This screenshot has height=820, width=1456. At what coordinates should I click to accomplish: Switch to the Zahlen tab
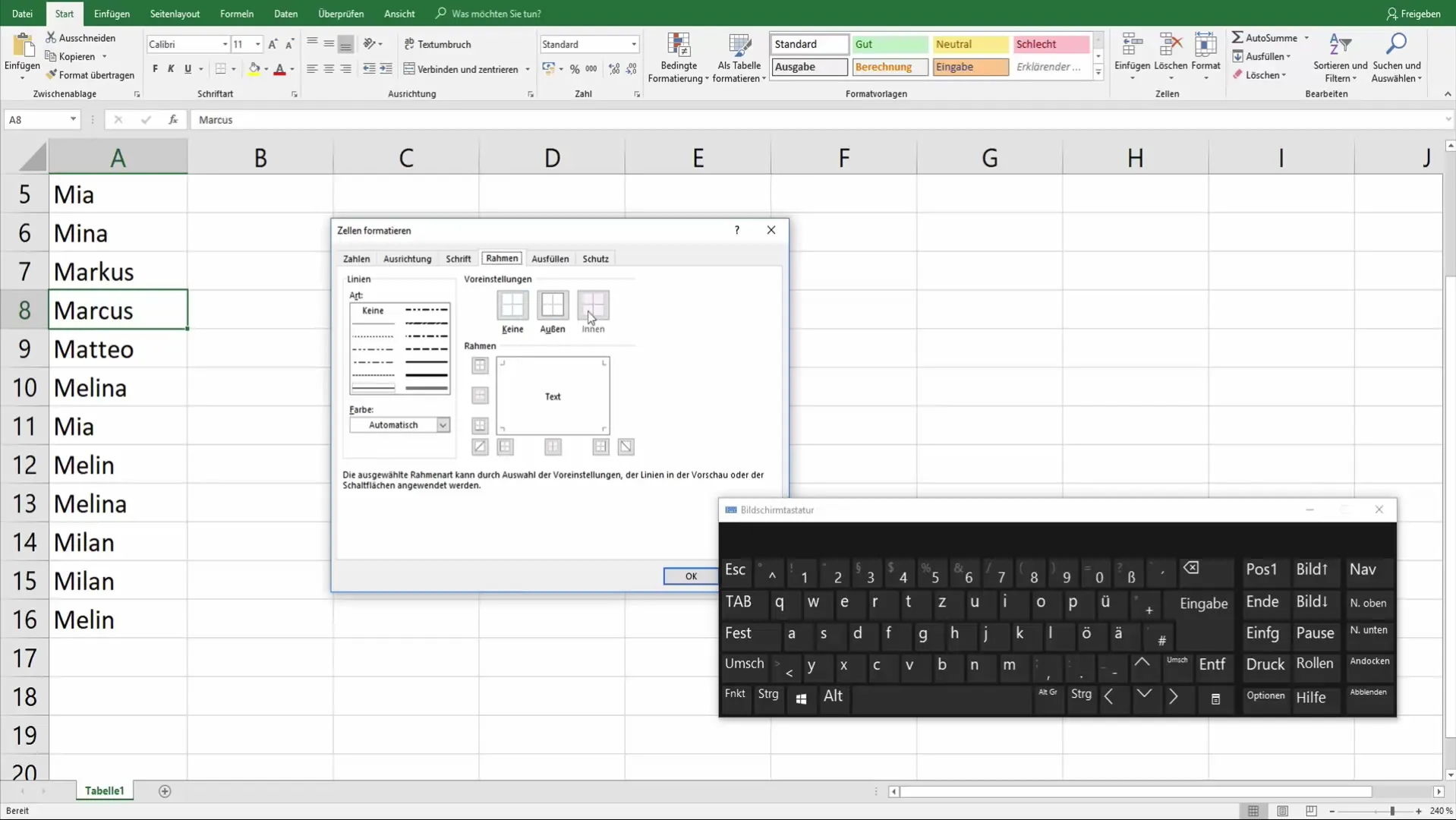(x=356, y=259)
